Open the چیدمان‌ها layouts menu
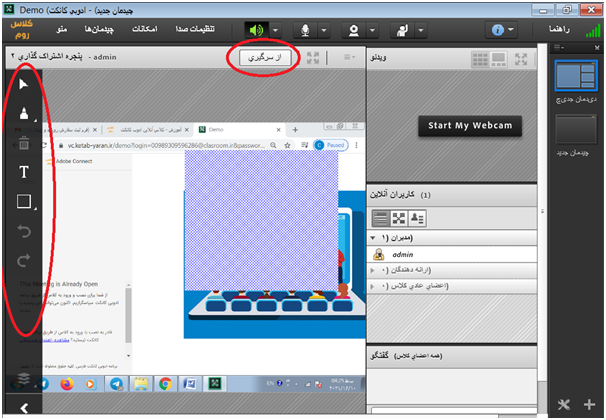This screenshot has height=420, width=606. click(99, 29)
